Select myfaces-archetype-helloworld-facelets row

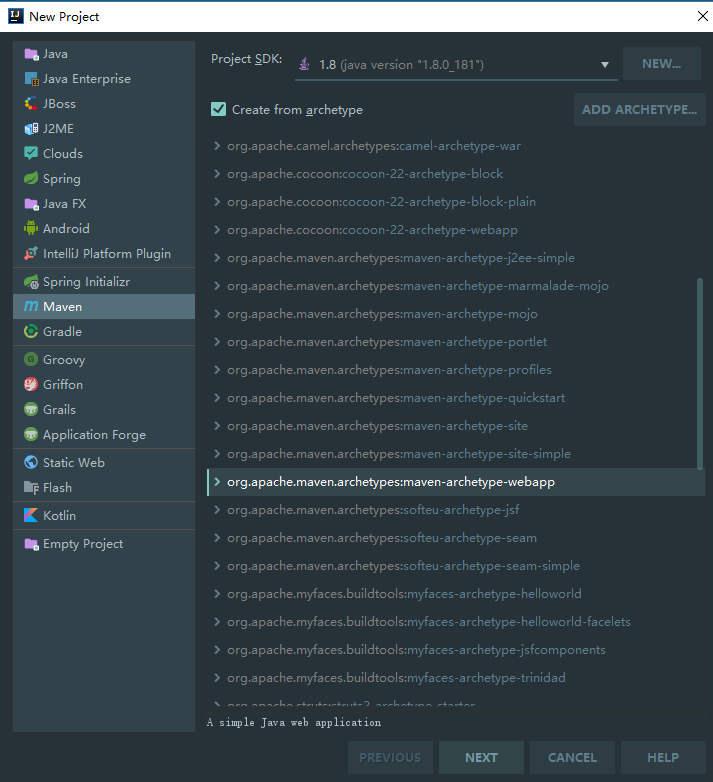coord(456,621)
